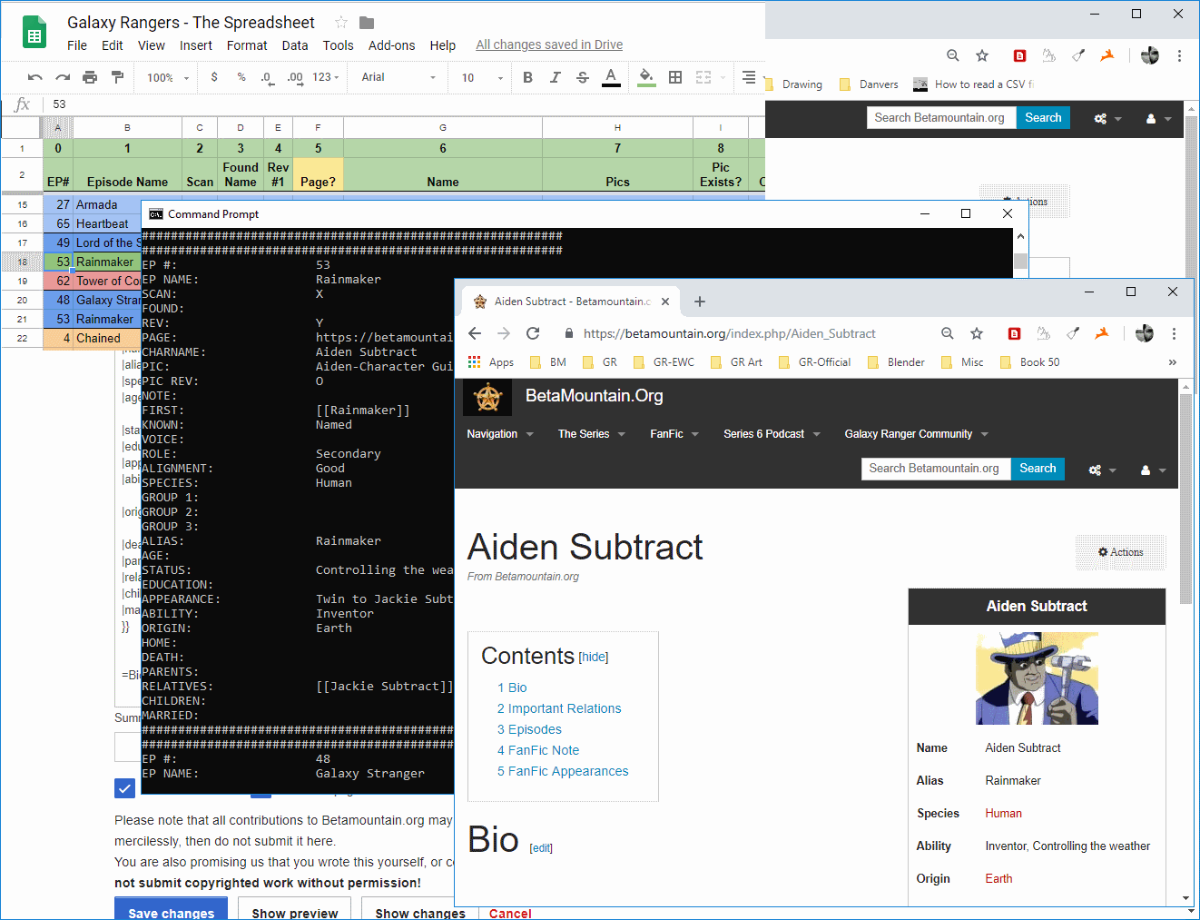
Task: Toggle the blue checkbox in the background edit page
Action: (x=125, y=788)
